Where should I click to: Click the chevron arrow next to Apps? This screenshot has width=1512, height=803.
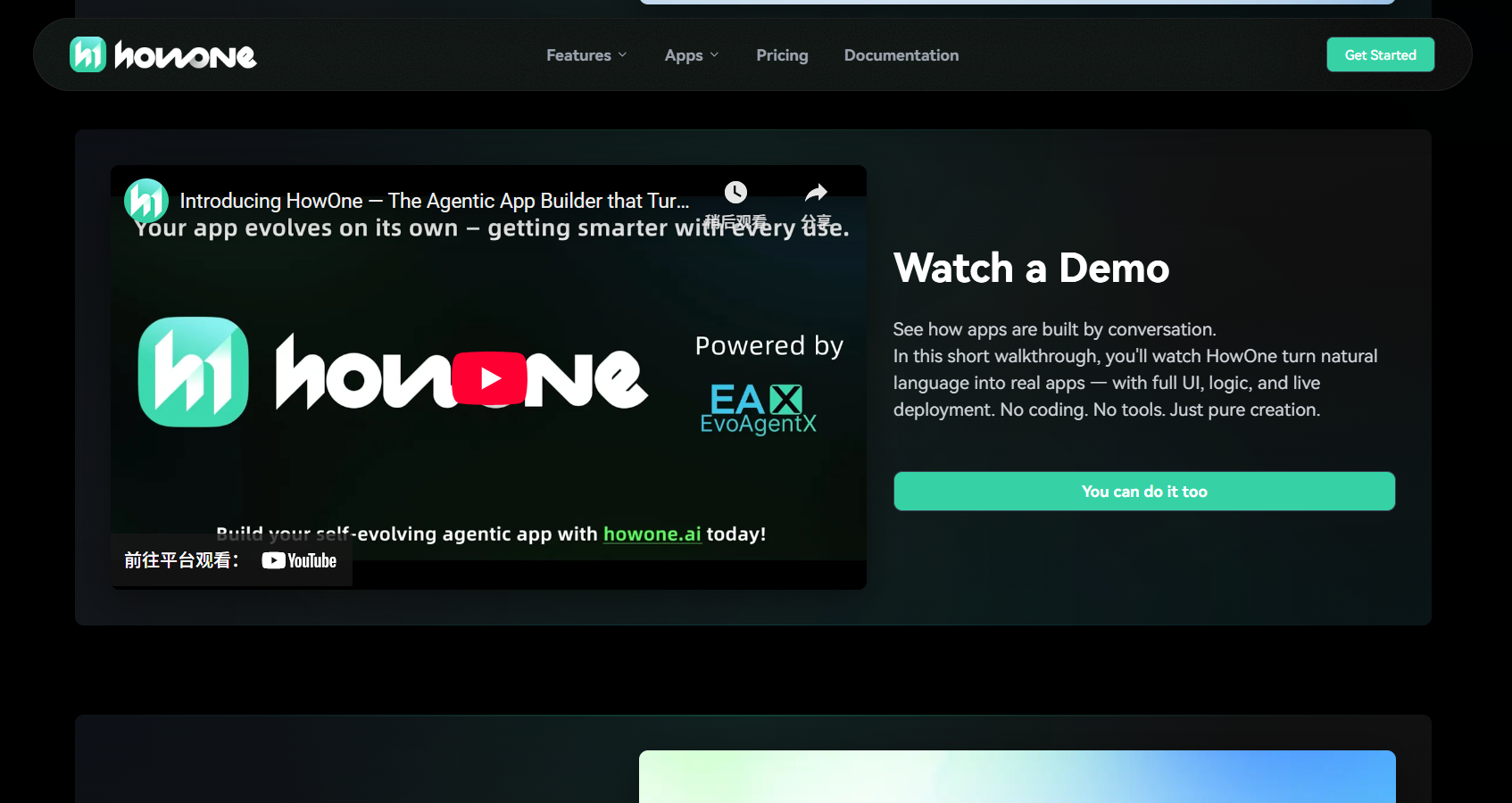714,55
